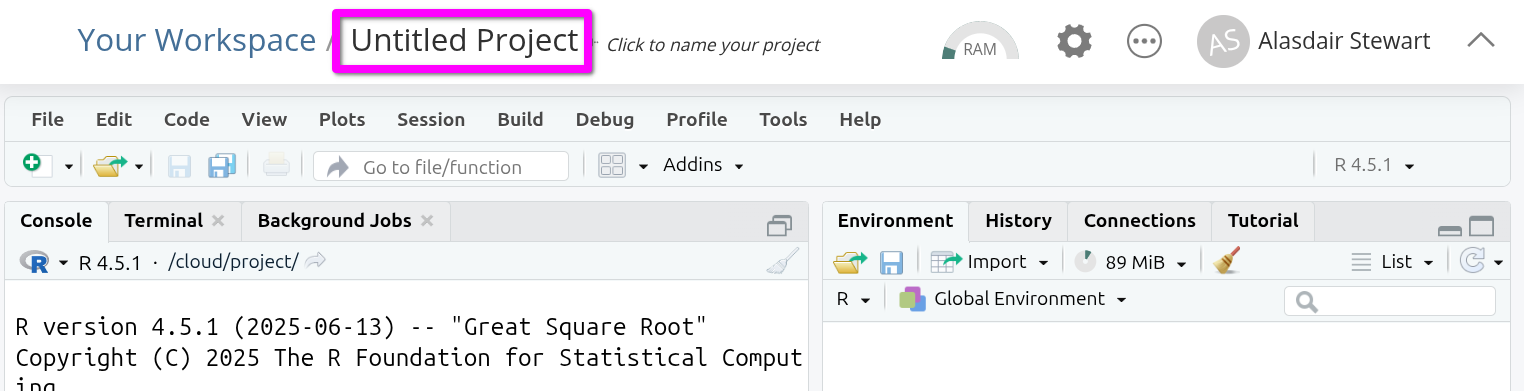Switch to the Background Jobs tab

click(x=334, y=221)
